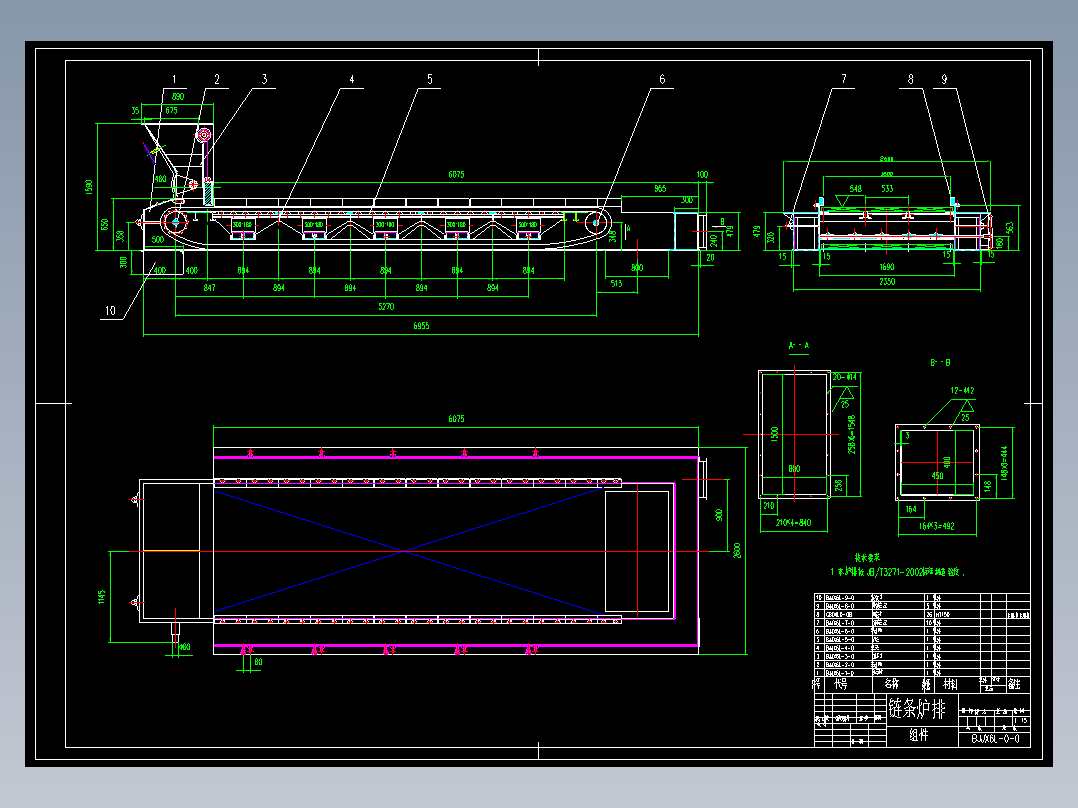Select the 名称 column header in the parts list
The width and height of the screenshot is (1078, 808).
(x=892, y=684)
